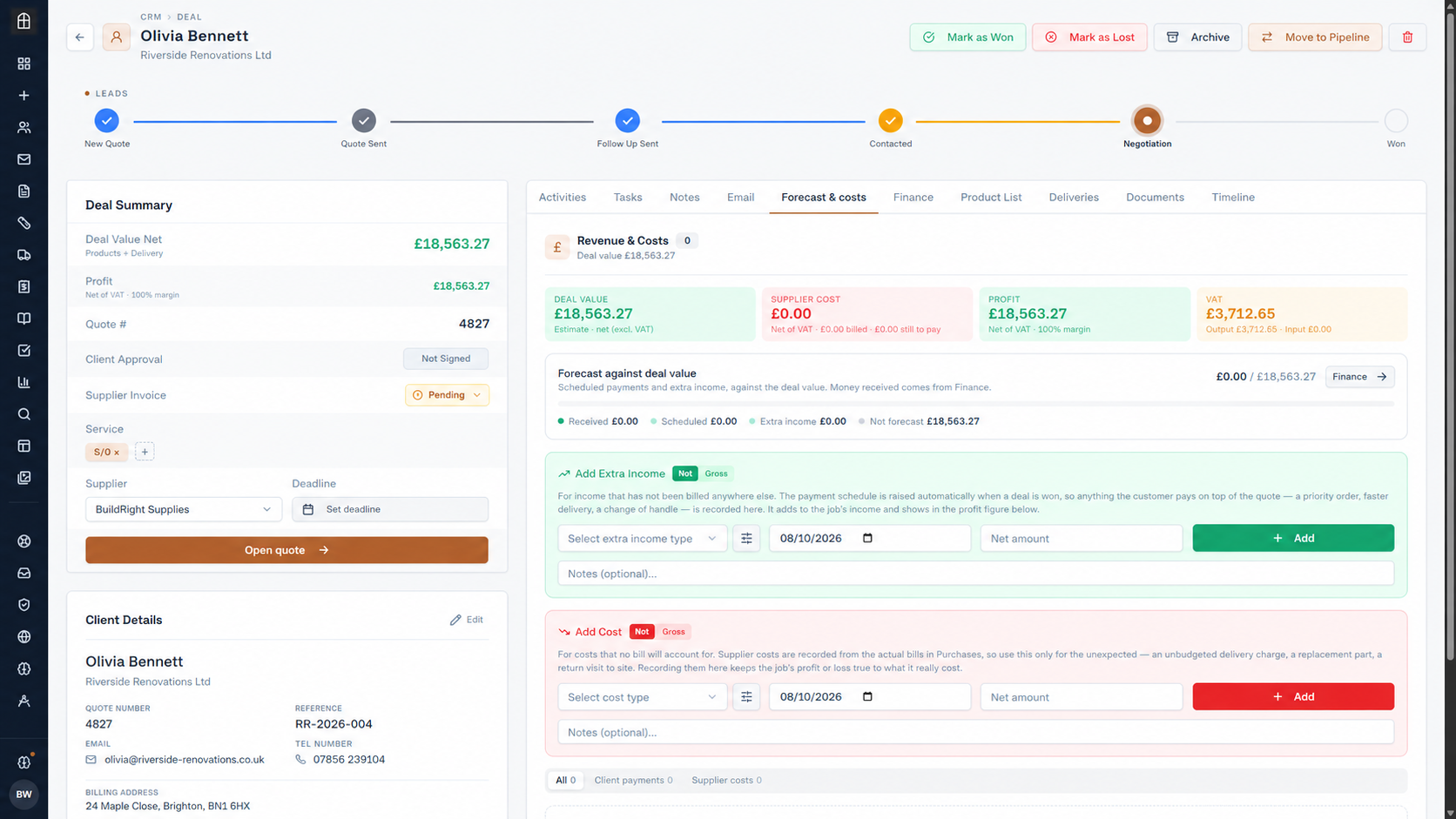Select Not toggle in Add Cost
This screenshot has width=1456, height=819.
click(x=642, y=632)
